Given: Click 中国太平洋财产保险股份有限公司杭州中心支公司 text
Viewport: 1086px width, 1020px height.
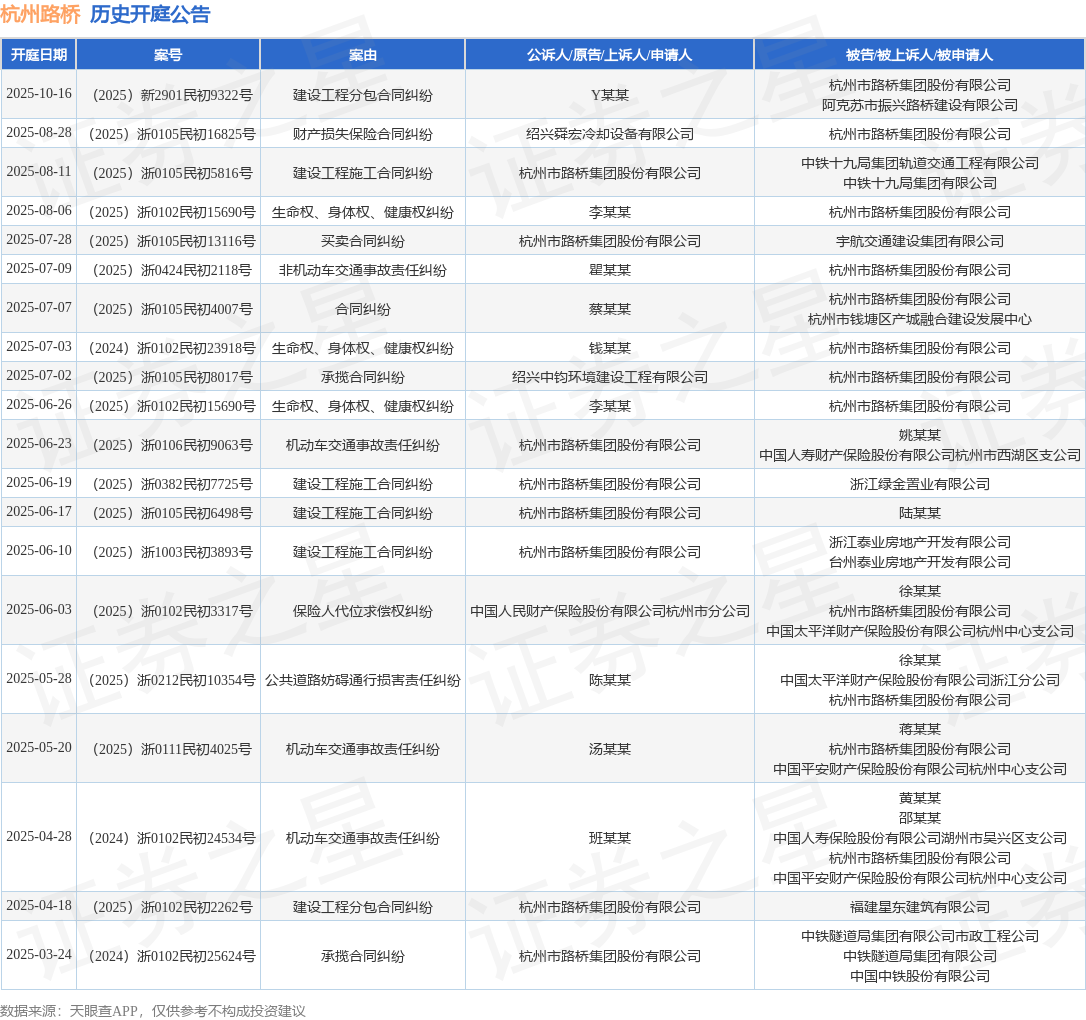Looking at the screenshot, I should (x=920, y=631).
